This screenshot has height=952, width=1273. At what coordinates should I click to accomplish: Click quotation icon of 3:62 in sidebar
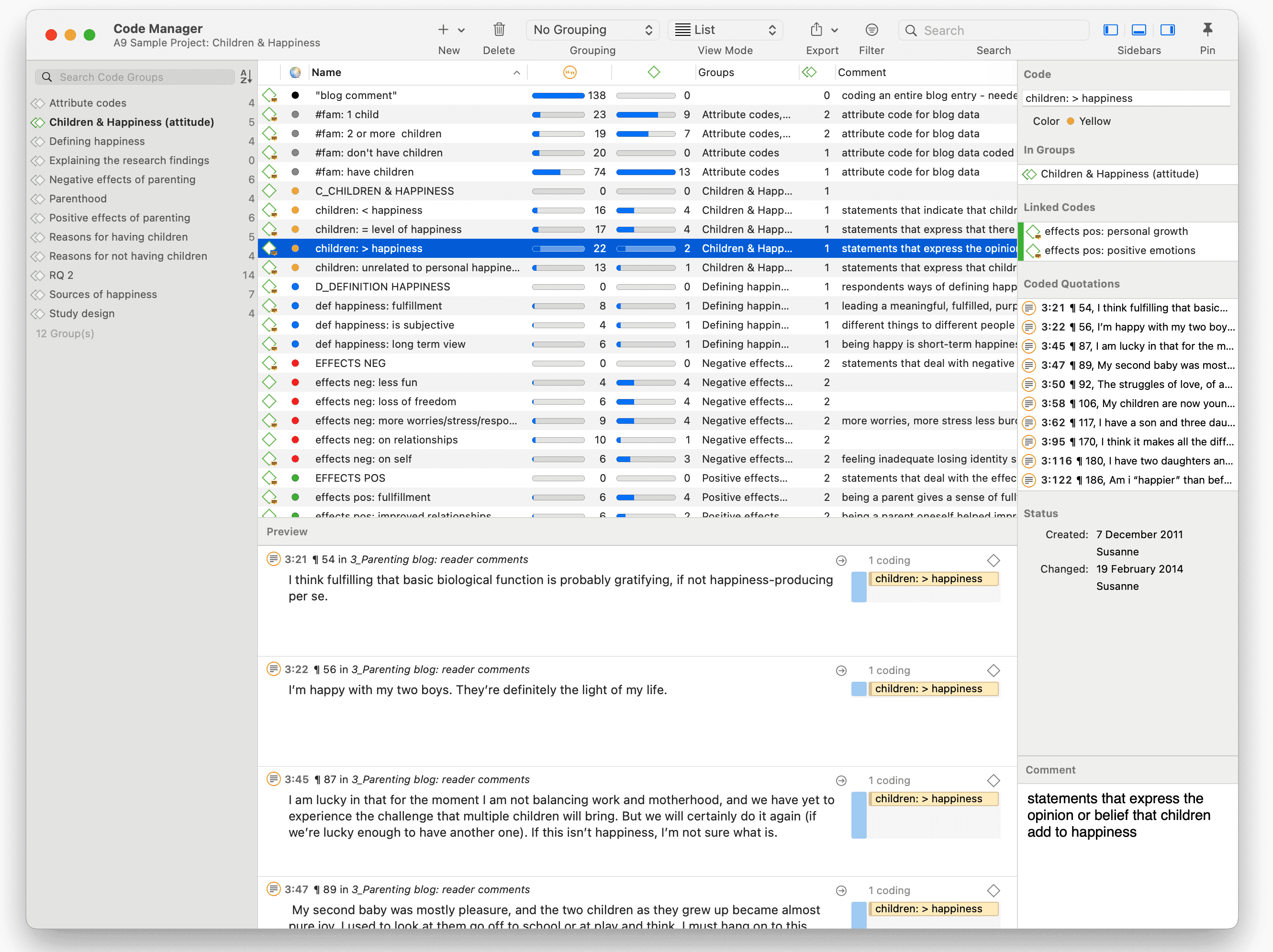1029,423
